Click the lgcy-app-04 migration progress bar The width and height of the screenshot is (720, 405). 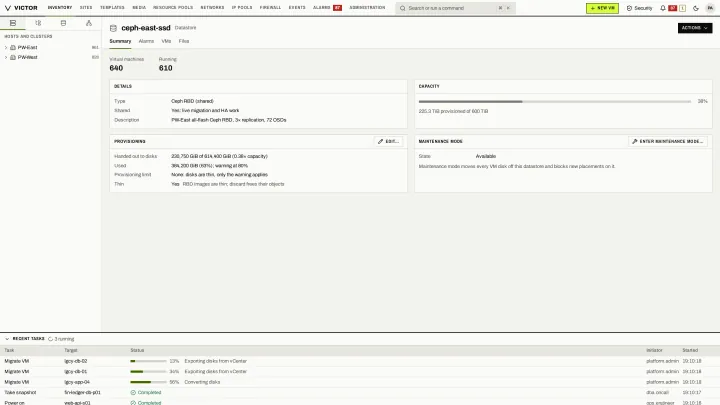coord(148,382)
